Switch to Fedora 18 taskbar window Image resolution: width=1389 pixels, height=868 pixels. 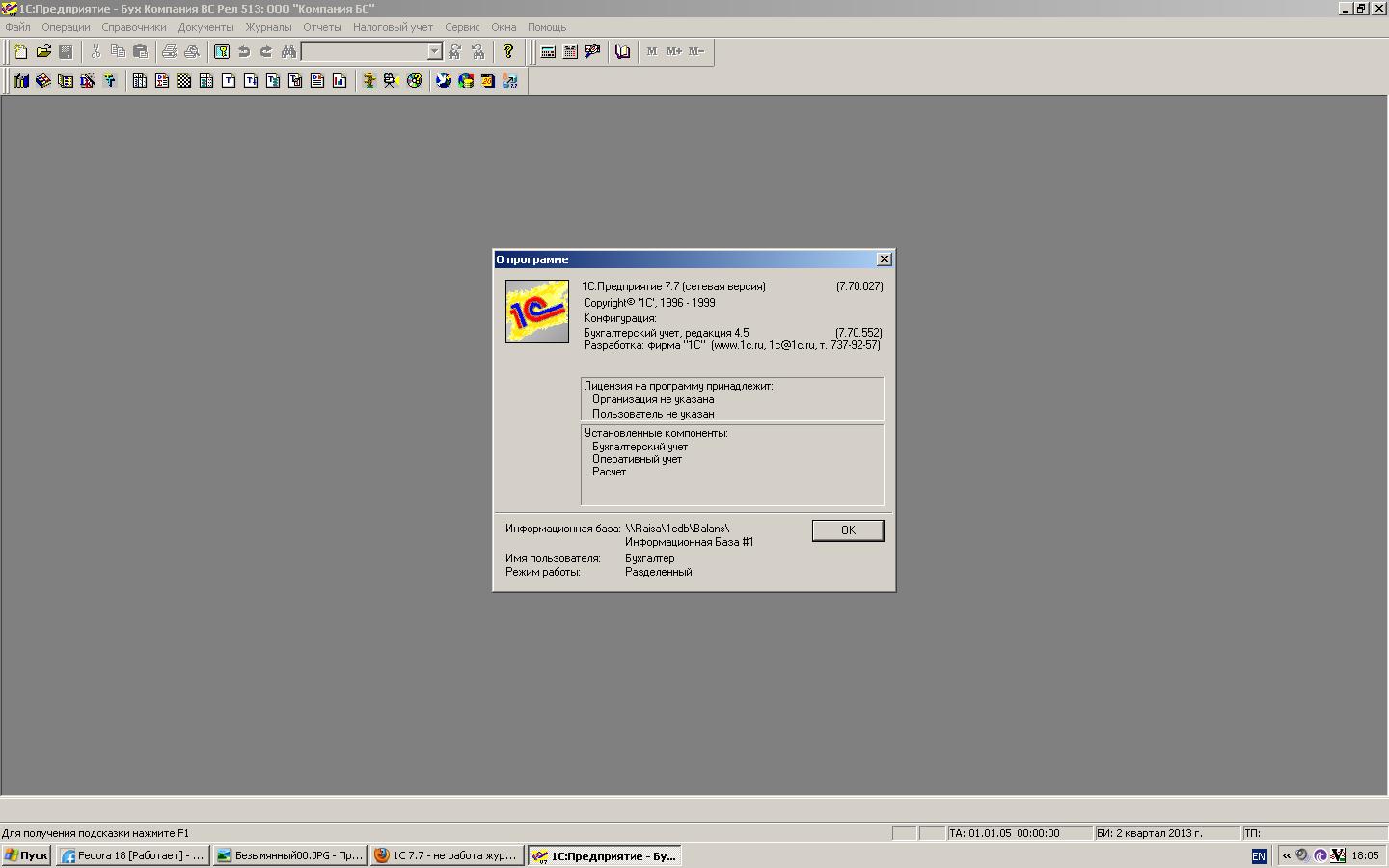[132, 855]
